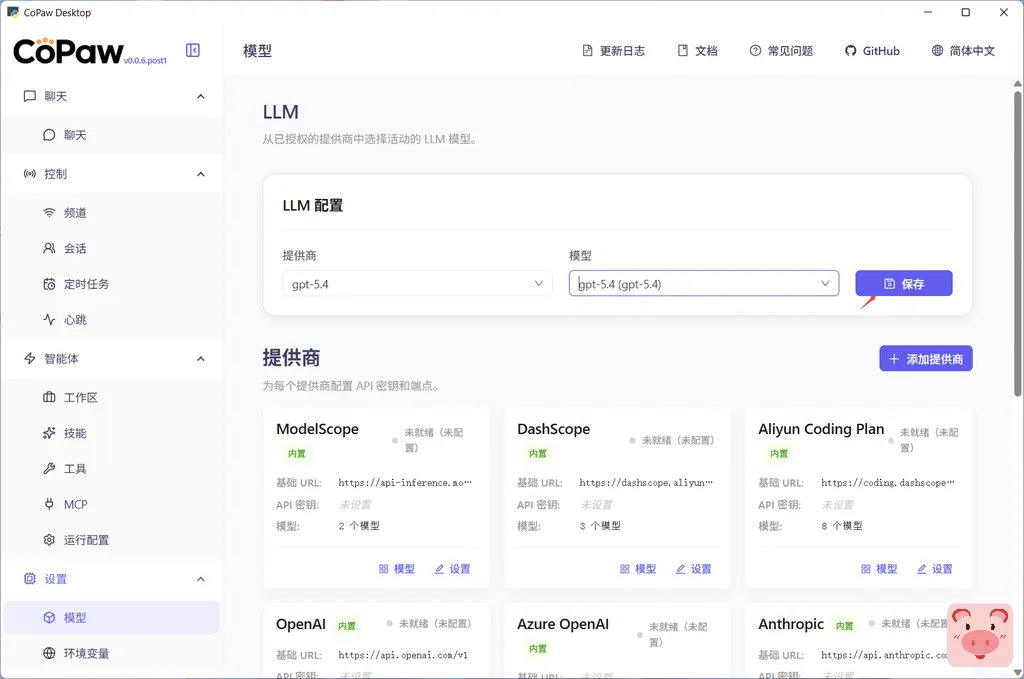Open 模型 list for Aliyun Coding Plan card
Screen dimensions: 1024x679
point(879,569)
